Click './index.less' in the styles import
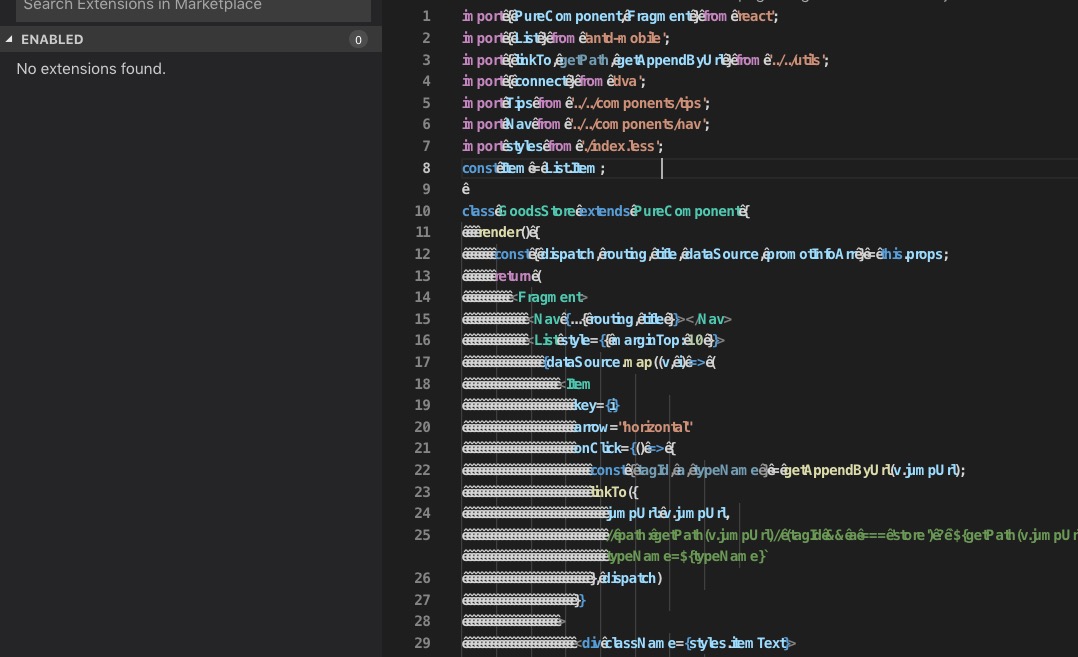Screen dimensions: 1078x657 620,146
